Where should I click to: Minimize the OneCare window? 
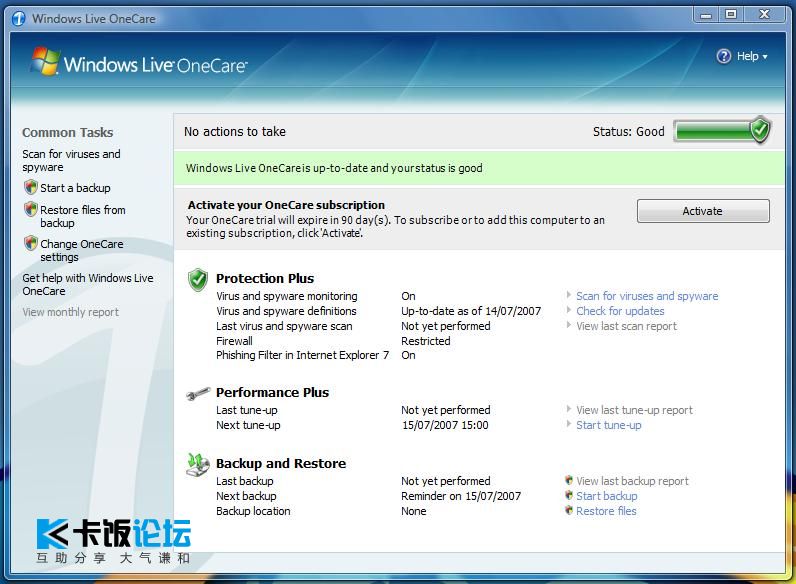(706, 15)
